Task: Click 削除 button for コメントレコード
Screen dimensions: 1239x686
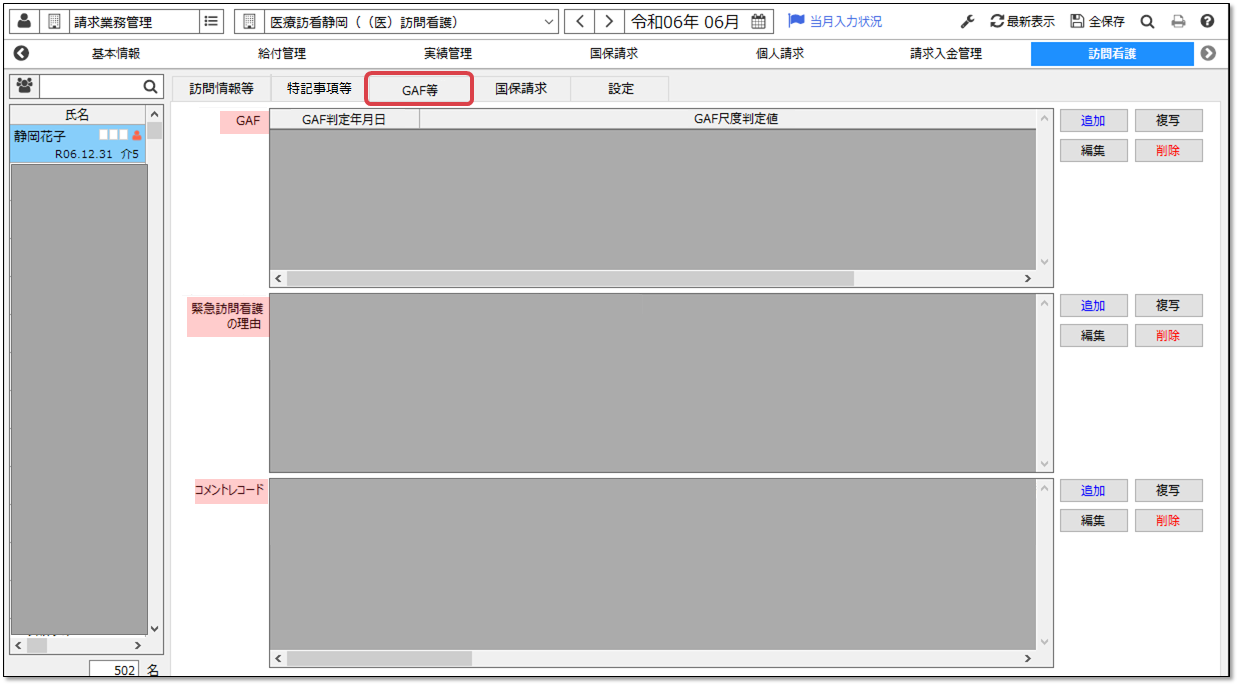Action: point(1168,521)
